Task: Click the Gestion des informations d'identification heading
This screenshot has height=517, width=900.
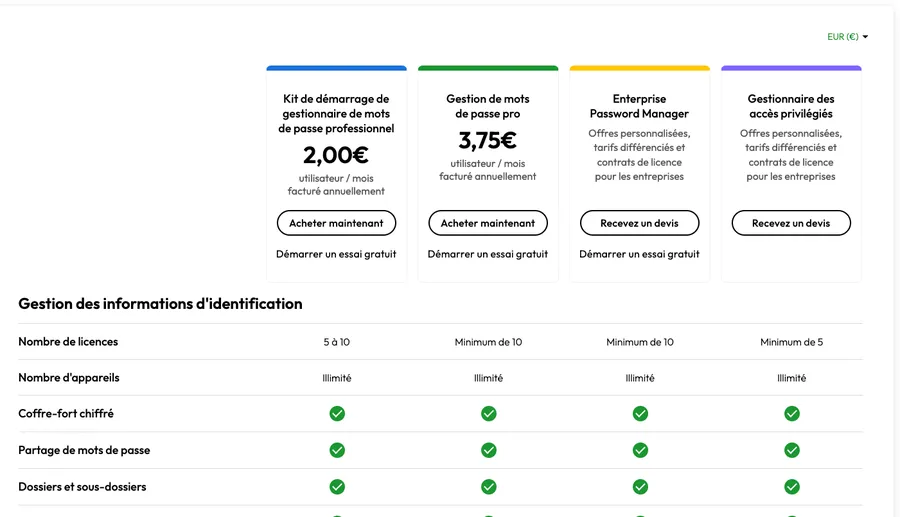Action: tap(160, 304)
